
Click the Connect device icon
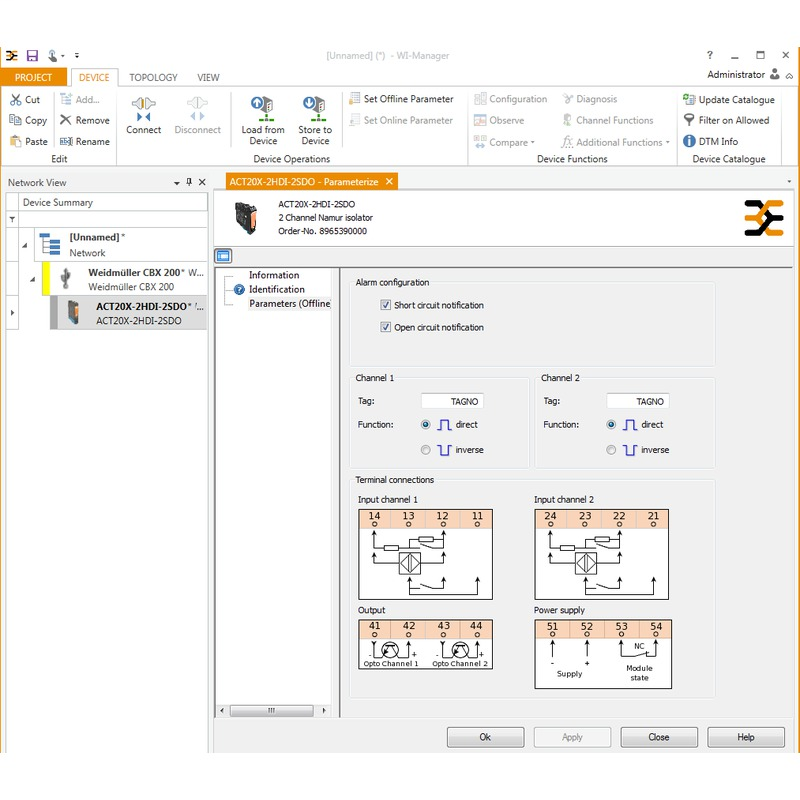143,109
